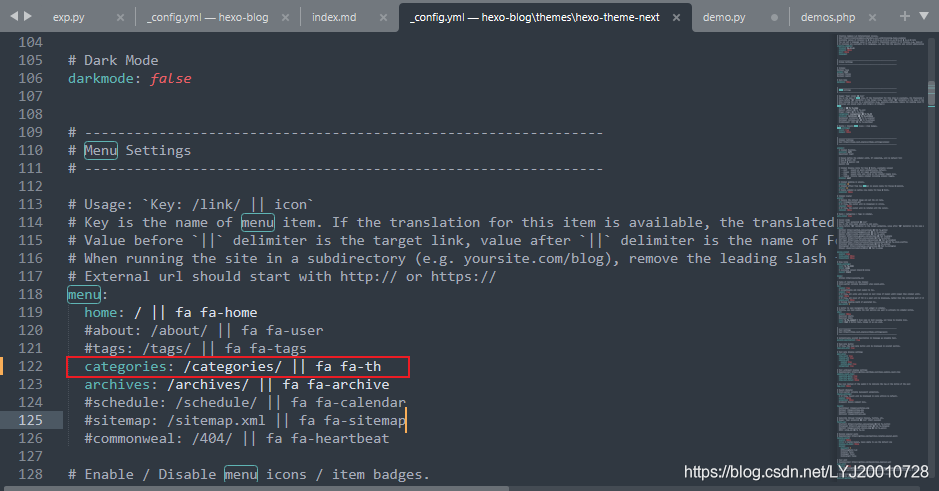Click '# Dark Mode' comment
This screenshot has width=939, height=491.
(x=113, y=60)
